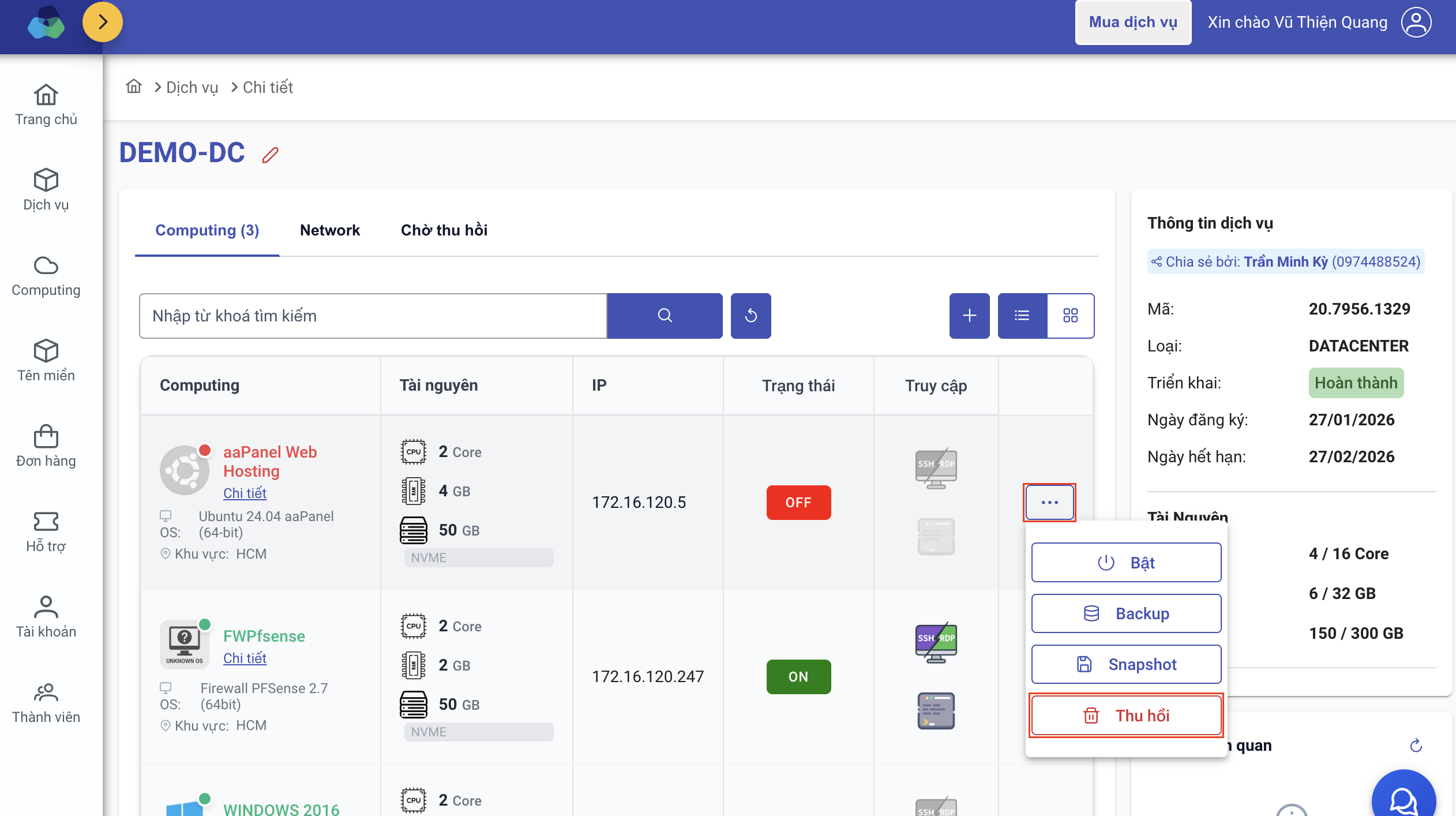Click the pencil icon to rename DEMO-DC
Image resolution: width=1456 pixels, height=816 pixels.
[x=270, y=155]
